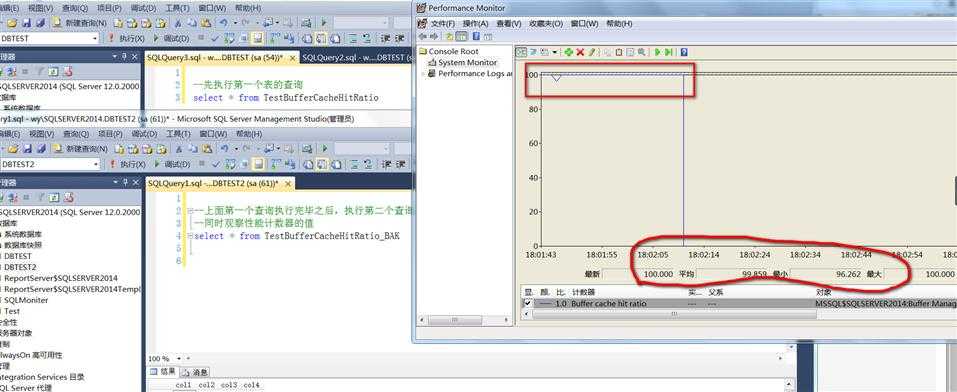Execute query with 执行(X) in lower SSMS window
The image size is (957, 392).
click(x=127, y=164)
